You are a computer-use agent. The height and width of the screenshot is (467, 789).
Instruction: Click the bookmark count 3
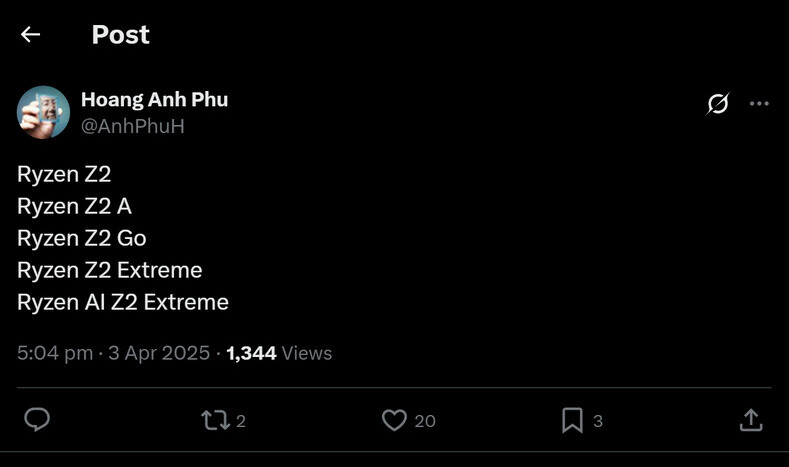coord(598,421)
